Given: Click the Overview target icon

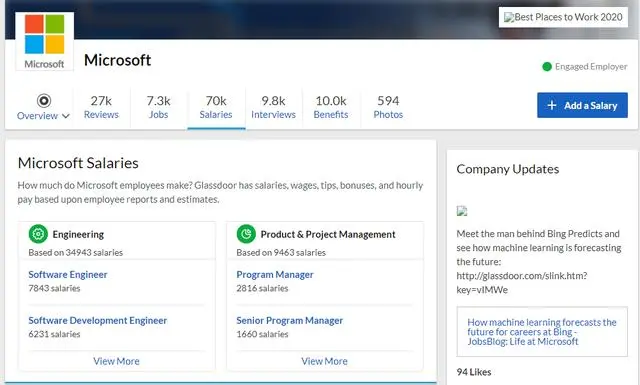Looking at the screenshot, I should tap(44, 100).
